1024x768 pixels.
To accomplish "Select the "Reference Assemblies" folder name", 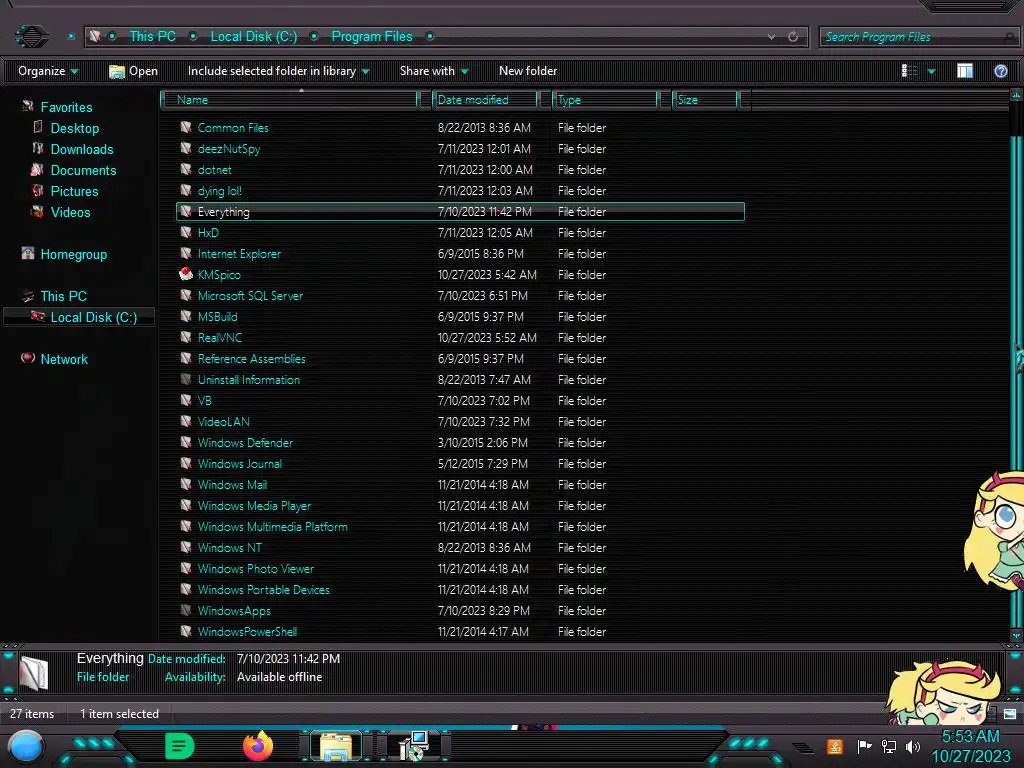I will (x=251, y=359).
